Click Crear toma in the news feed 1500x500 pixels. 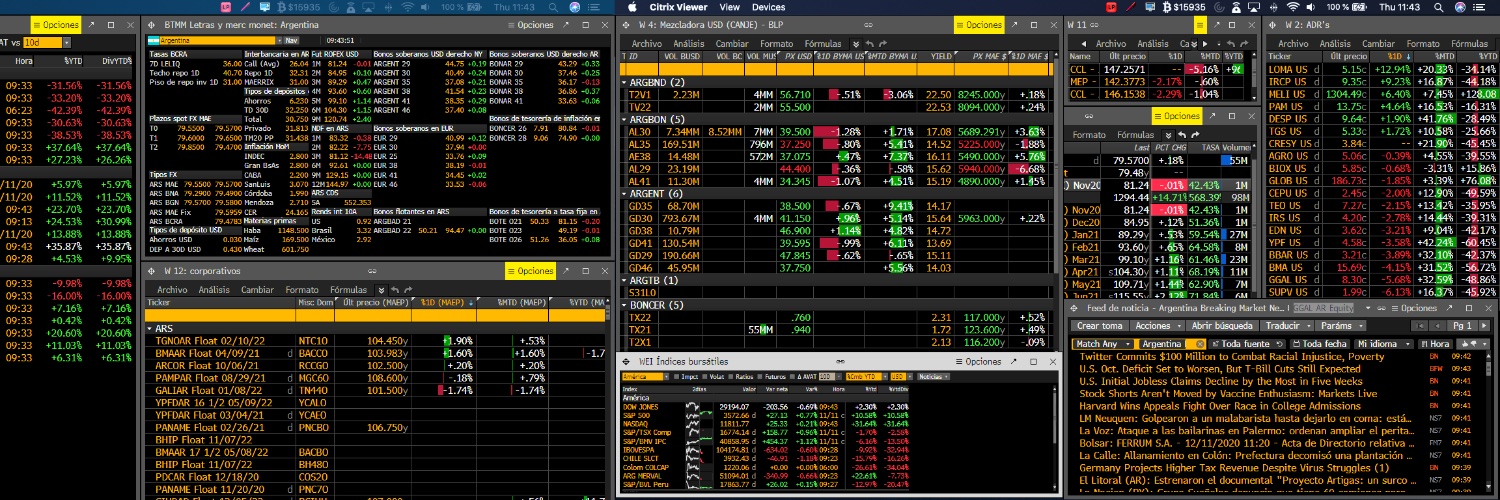tap(1099, 326)
